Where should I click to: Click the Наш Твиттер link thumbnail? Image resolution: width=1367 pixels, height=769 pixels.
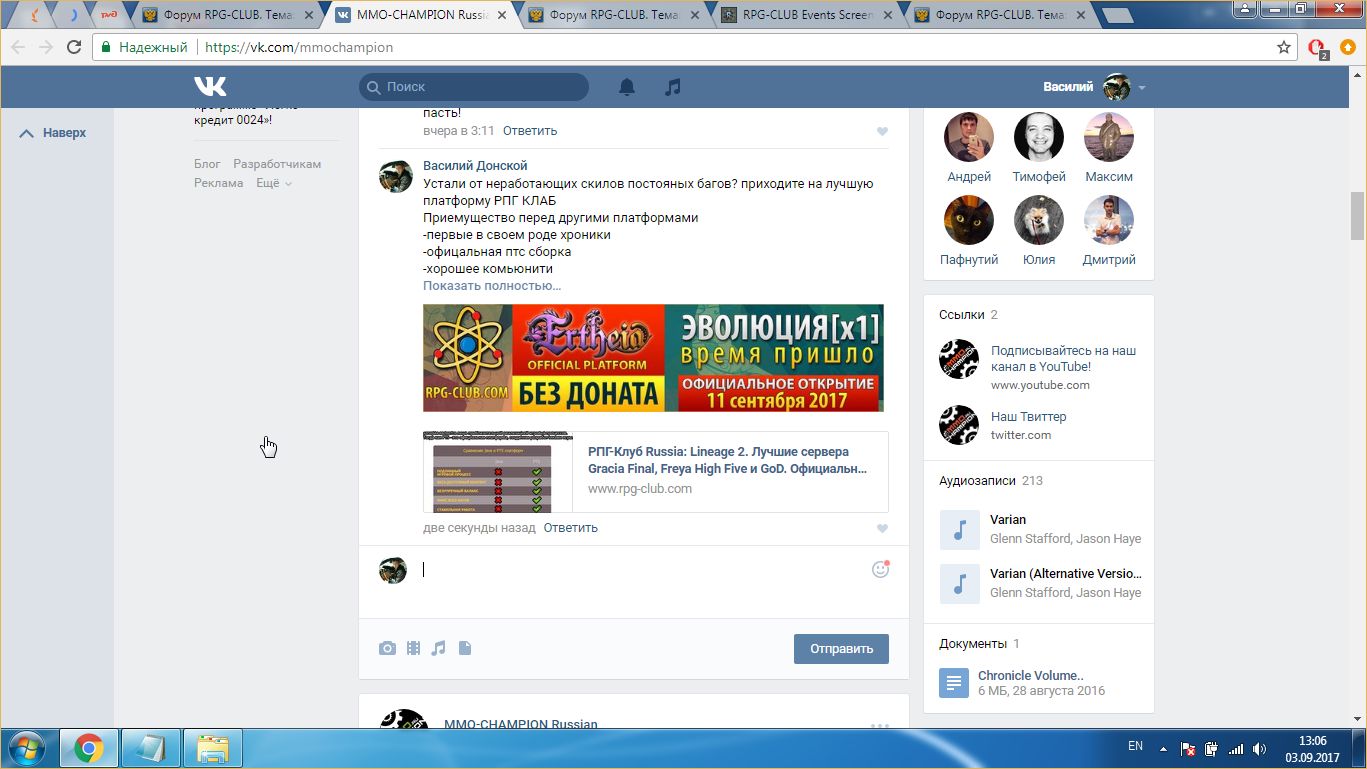(x=958, y=425)
